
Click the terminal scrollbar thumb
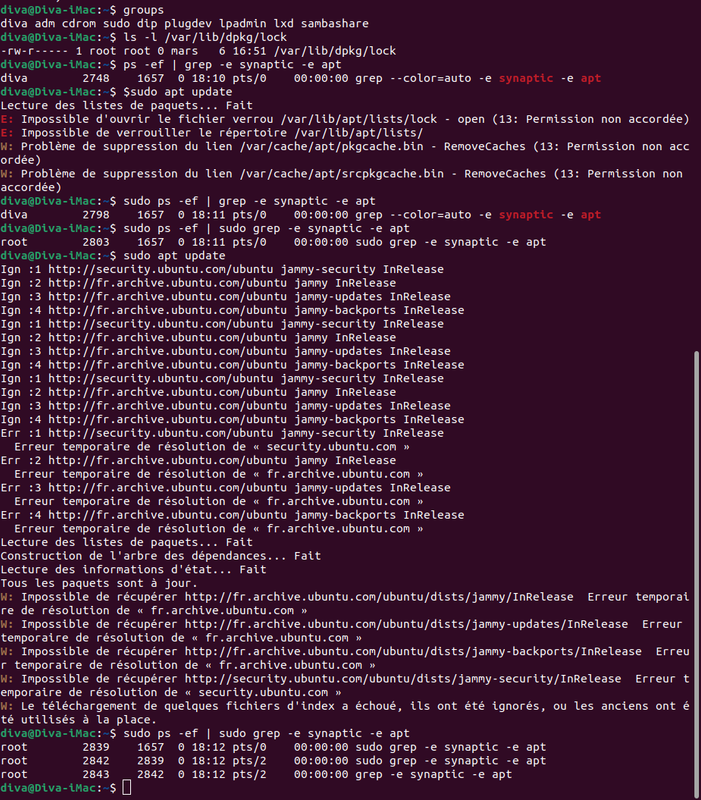point(696,574)
